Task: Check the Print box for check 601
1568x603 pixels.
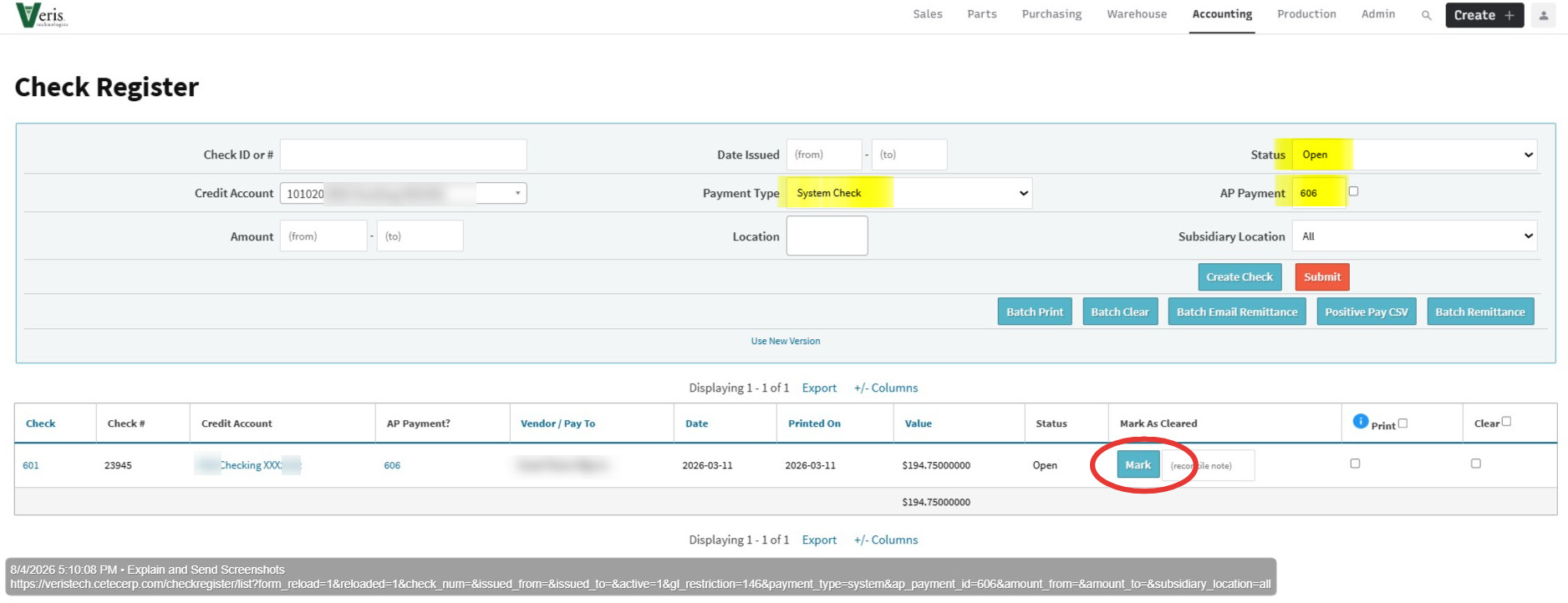Action: point(1356,464)
